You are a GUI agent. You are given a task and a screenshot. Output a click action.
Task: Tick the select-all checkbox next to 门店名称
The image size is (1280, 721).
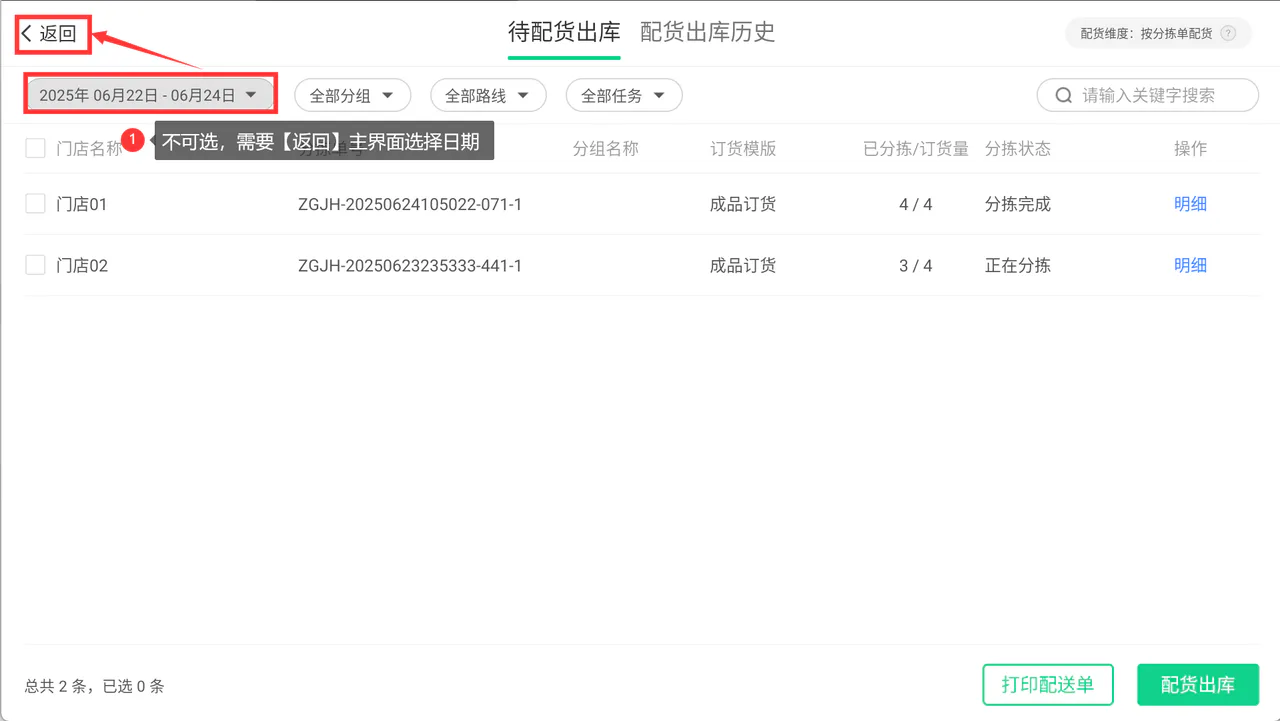point(36,149)
